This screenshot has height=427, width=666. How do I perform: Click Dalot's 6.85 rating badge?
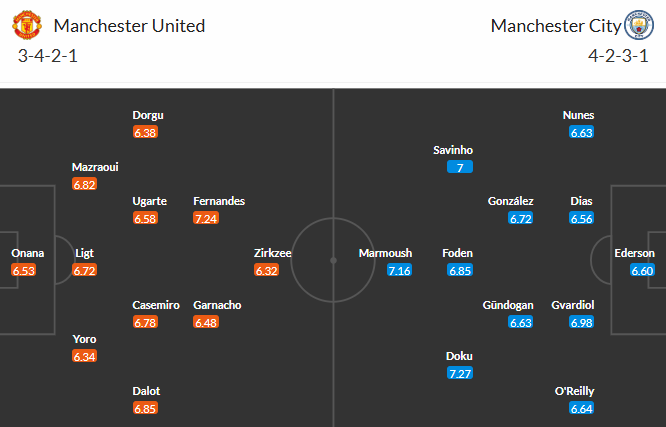[146, 408]
